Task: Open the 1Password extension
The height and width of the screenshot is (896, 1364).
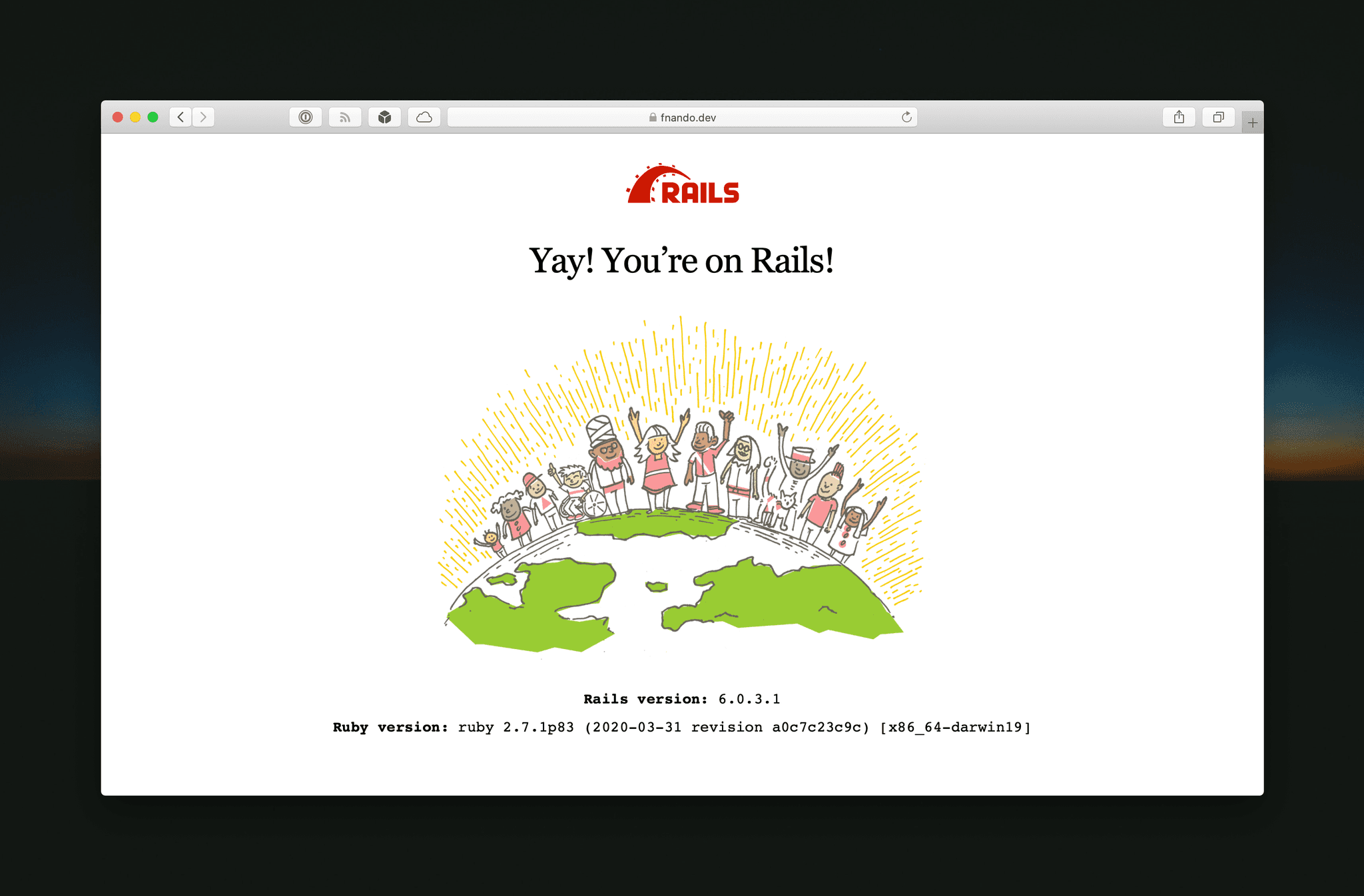Action: click(306, 117)
